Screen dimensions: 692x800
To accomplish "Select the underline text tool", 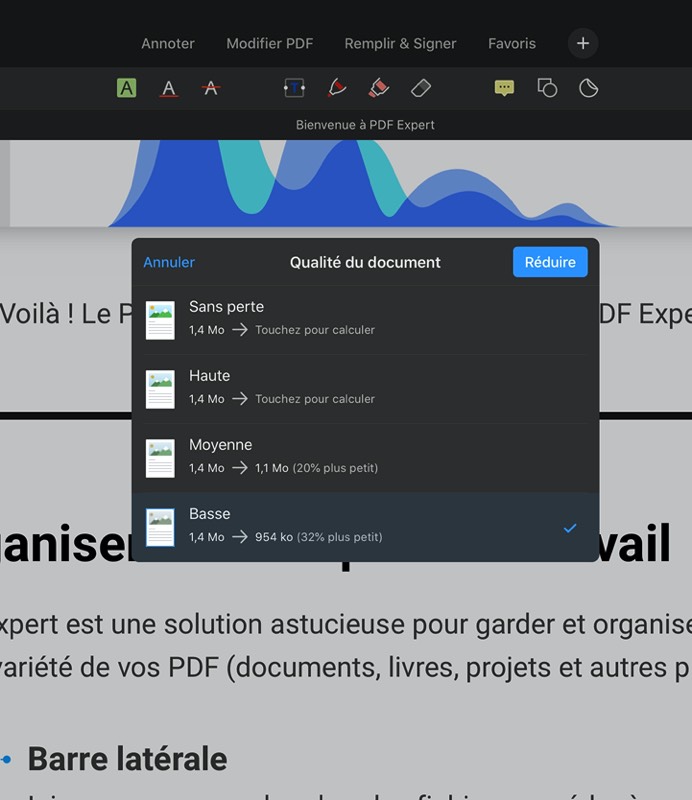I will (168, 88).
